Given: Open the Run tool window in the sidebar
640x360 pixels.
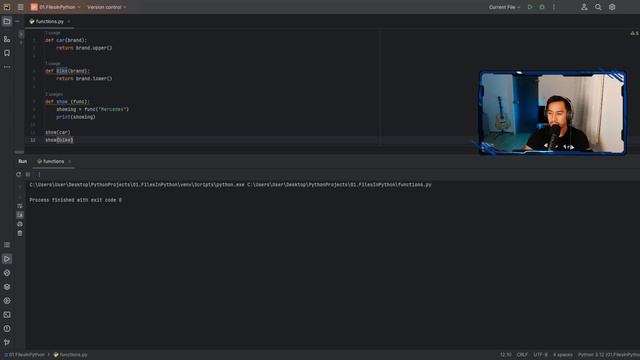Looking at the screenshot, I should (x=7, y=259).
